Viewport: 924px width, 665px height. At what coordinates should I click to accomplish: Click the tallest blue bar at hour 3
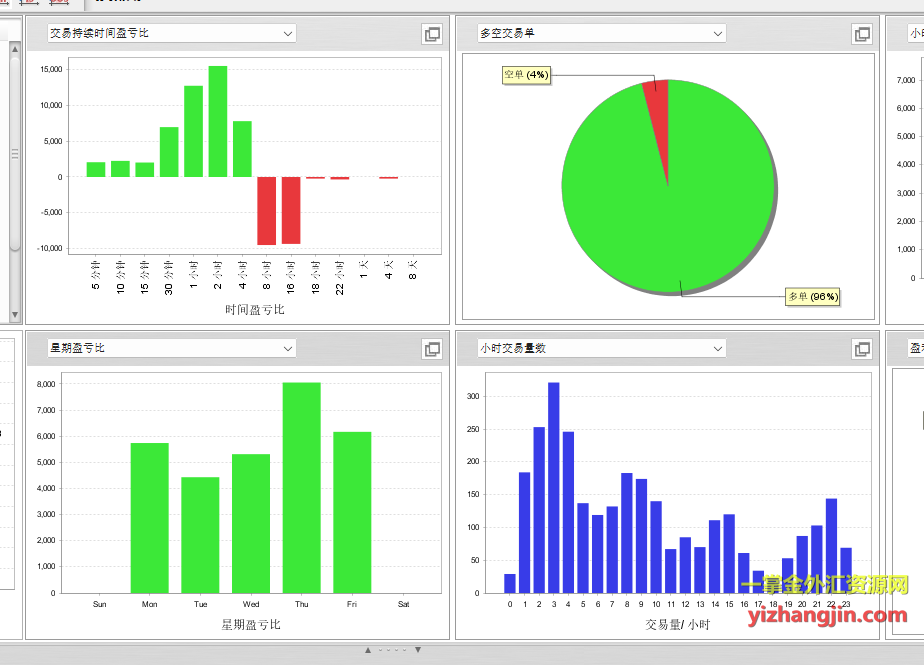pyautogui.click(x=554, y=488)
